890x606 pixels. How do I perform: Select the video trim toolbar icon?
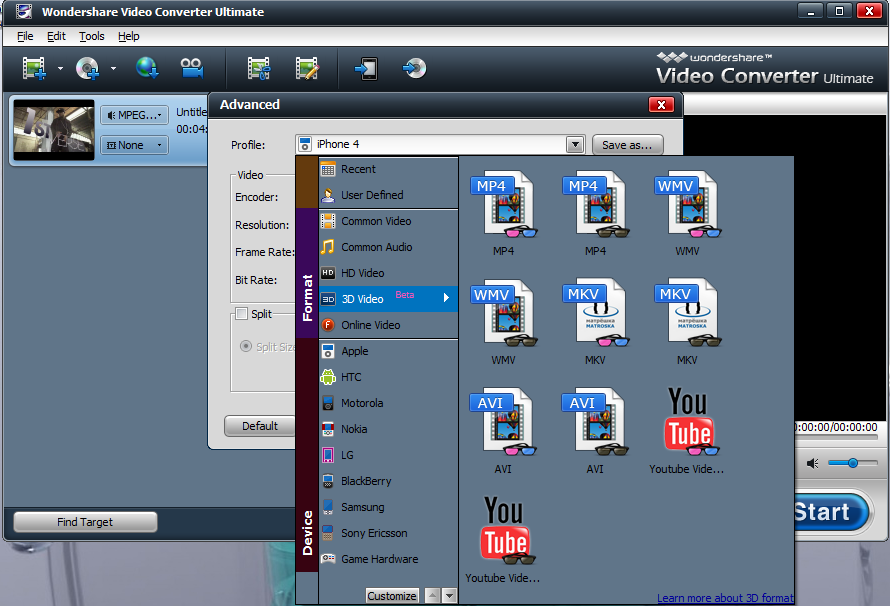pos(258,68)
